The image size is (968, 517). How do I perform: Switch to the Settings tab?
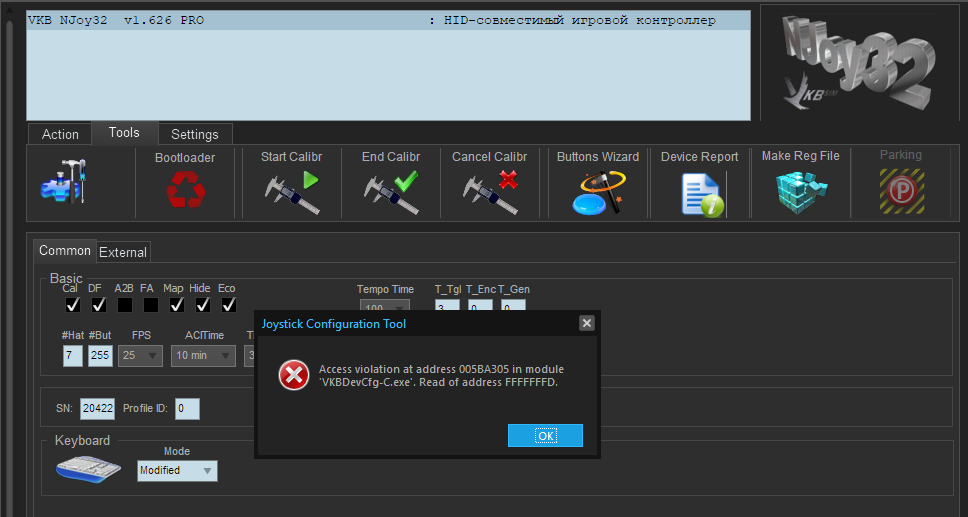click(194, 134)
